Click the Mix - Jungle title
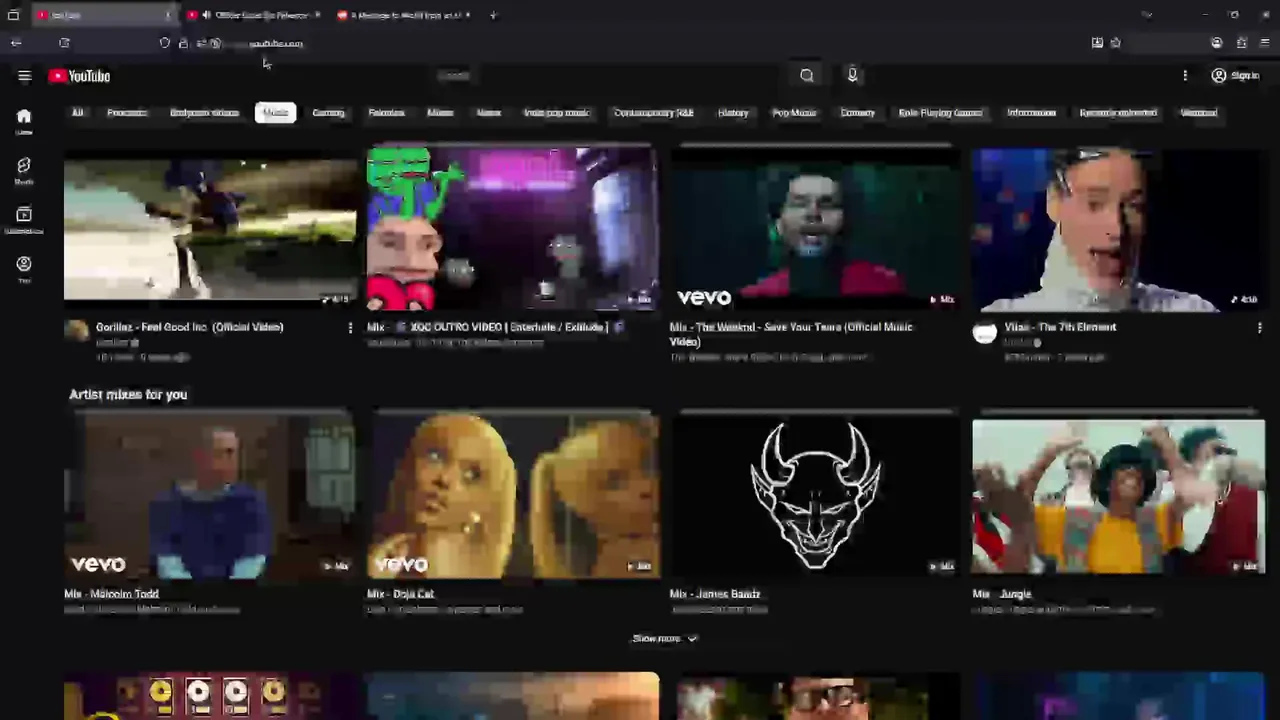The width and height of the screenshot is (1280, 720). click(x=1001, y=594)
